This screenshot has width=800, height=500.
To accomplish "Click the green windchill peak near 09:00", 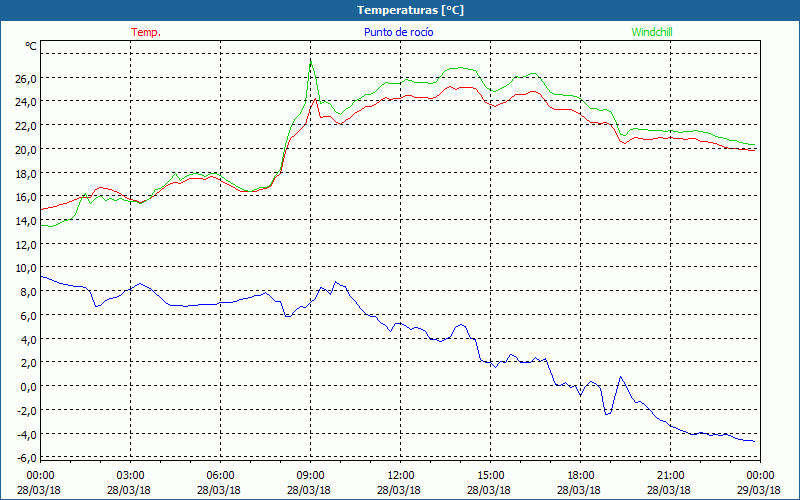I will point(311,62).
